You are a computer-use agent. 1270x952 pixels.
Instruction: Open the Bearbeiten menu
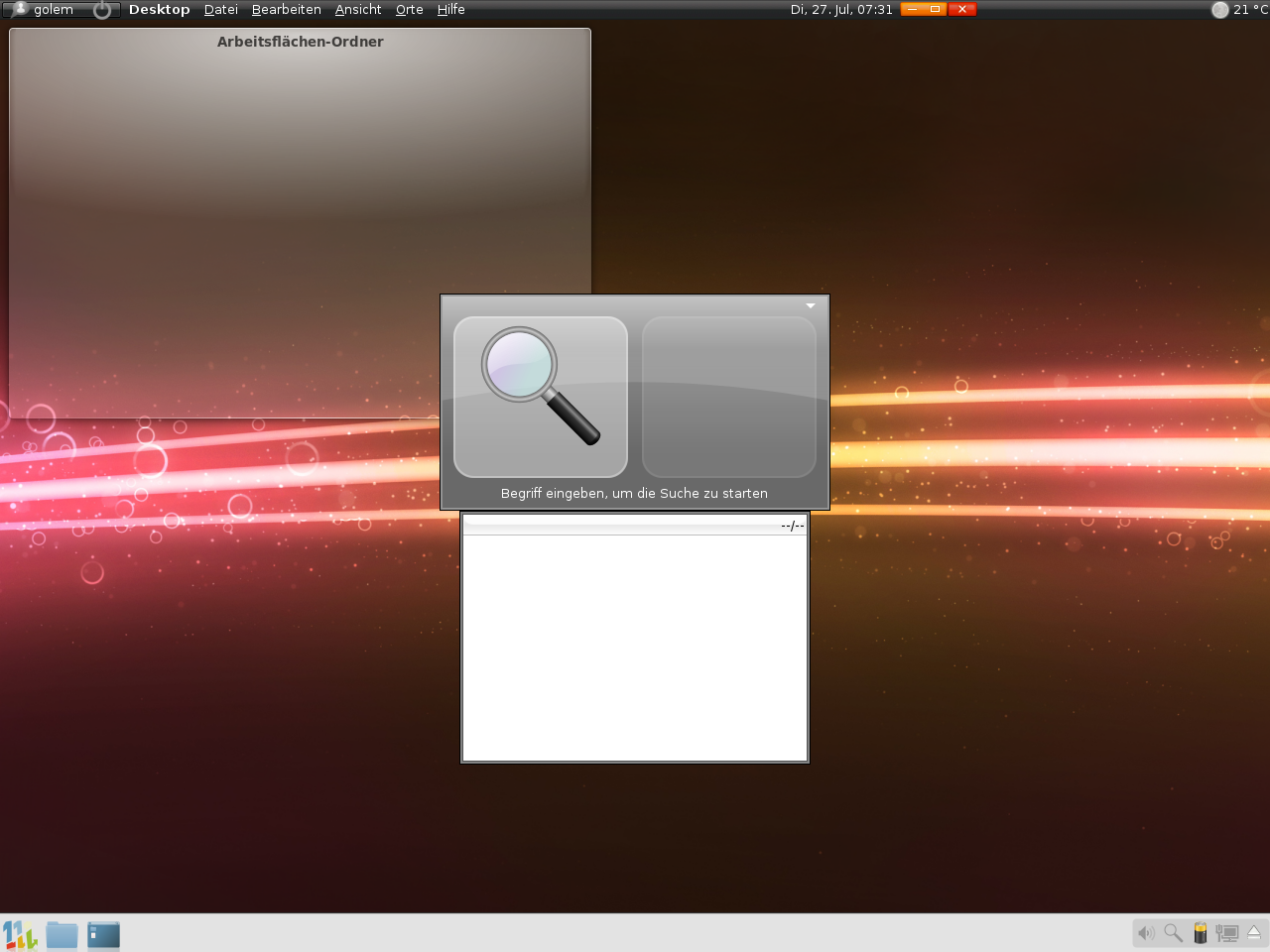click(286, 10)
